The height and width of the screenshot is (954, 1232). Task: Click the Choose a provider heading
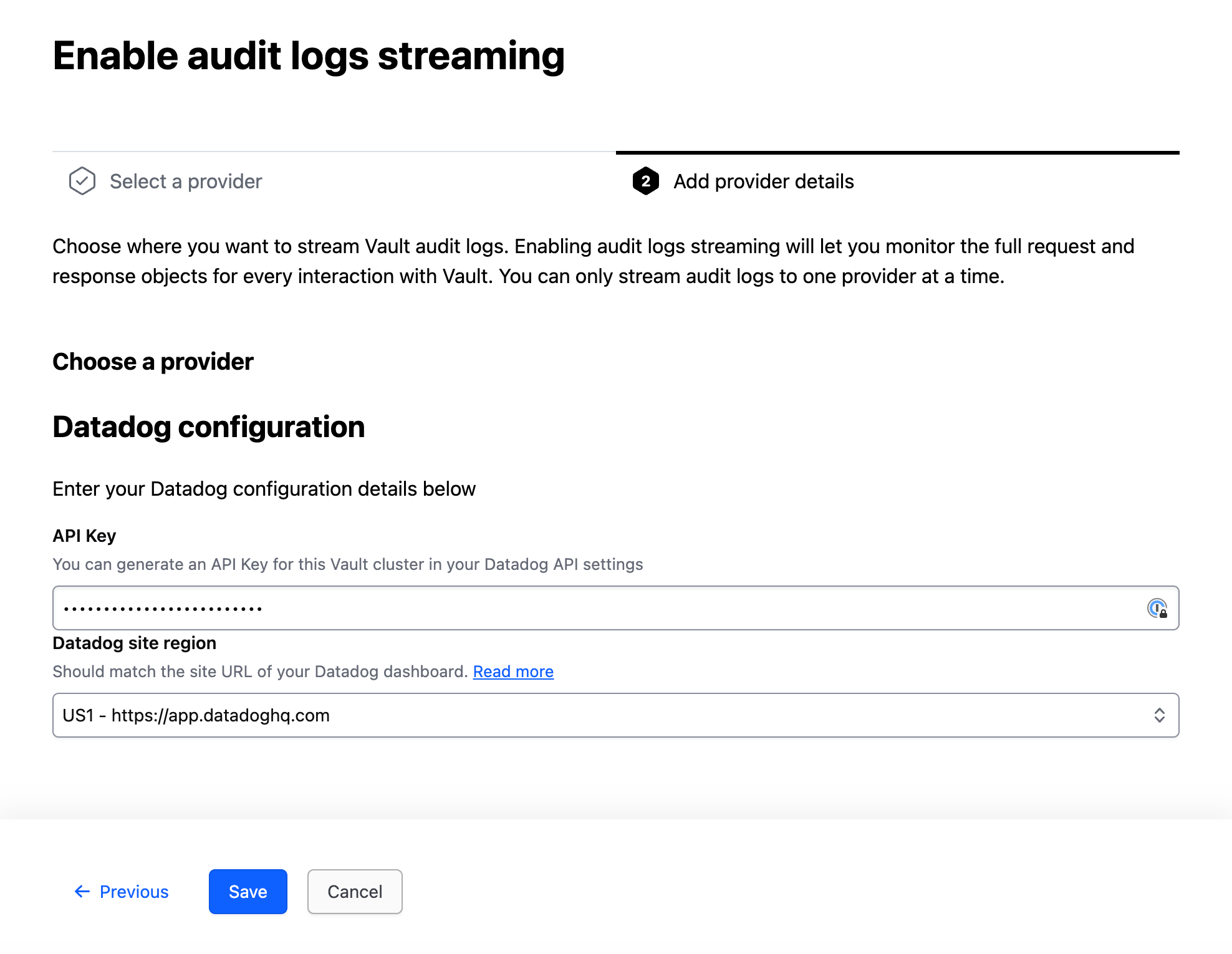(x=153, y=362)
